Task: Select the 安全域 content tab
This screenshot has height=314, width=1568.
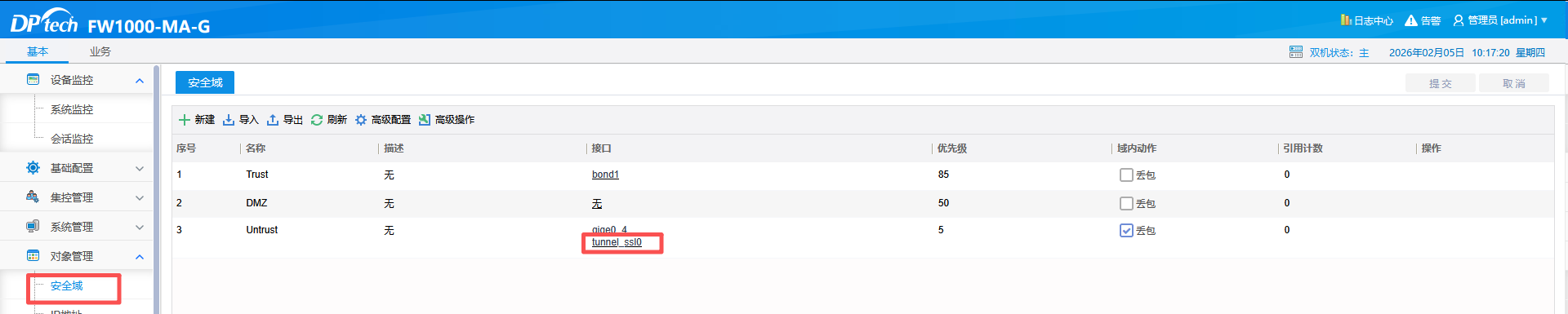Action: [x=205, y=82]
